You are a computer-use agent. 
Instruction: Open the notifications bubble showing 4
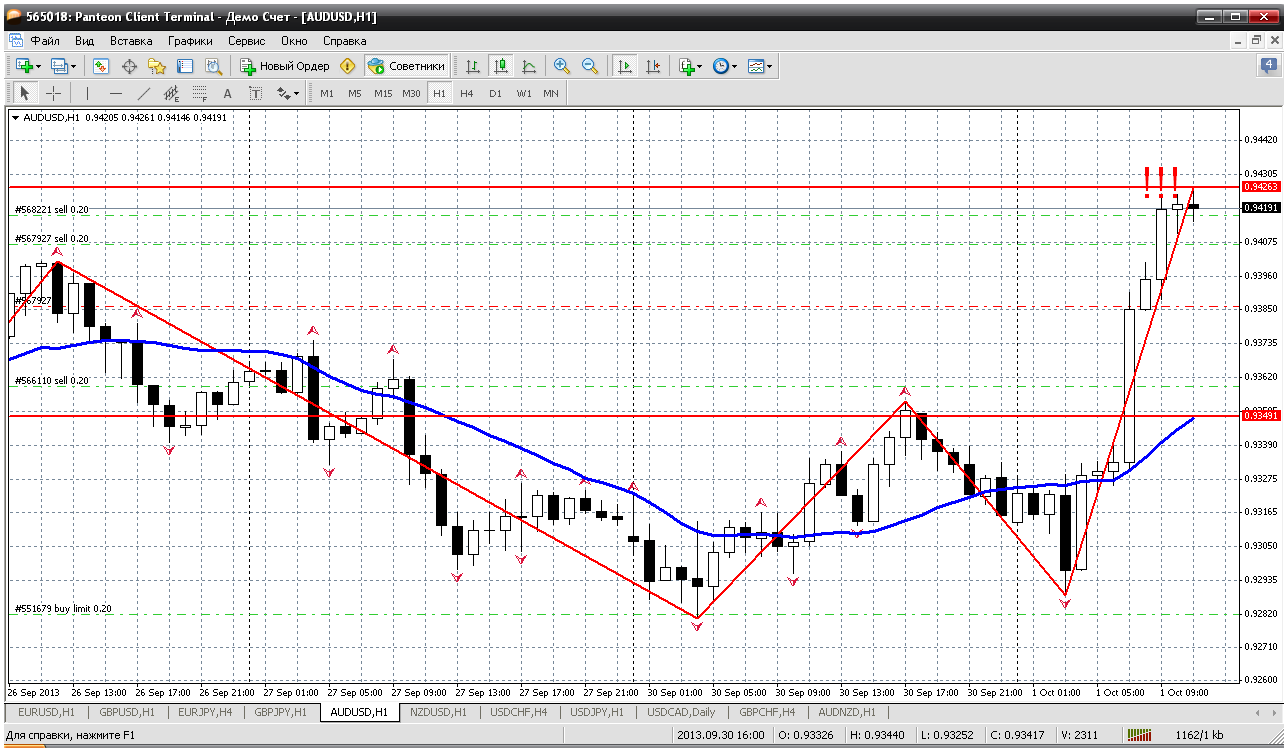(1268, 66)
